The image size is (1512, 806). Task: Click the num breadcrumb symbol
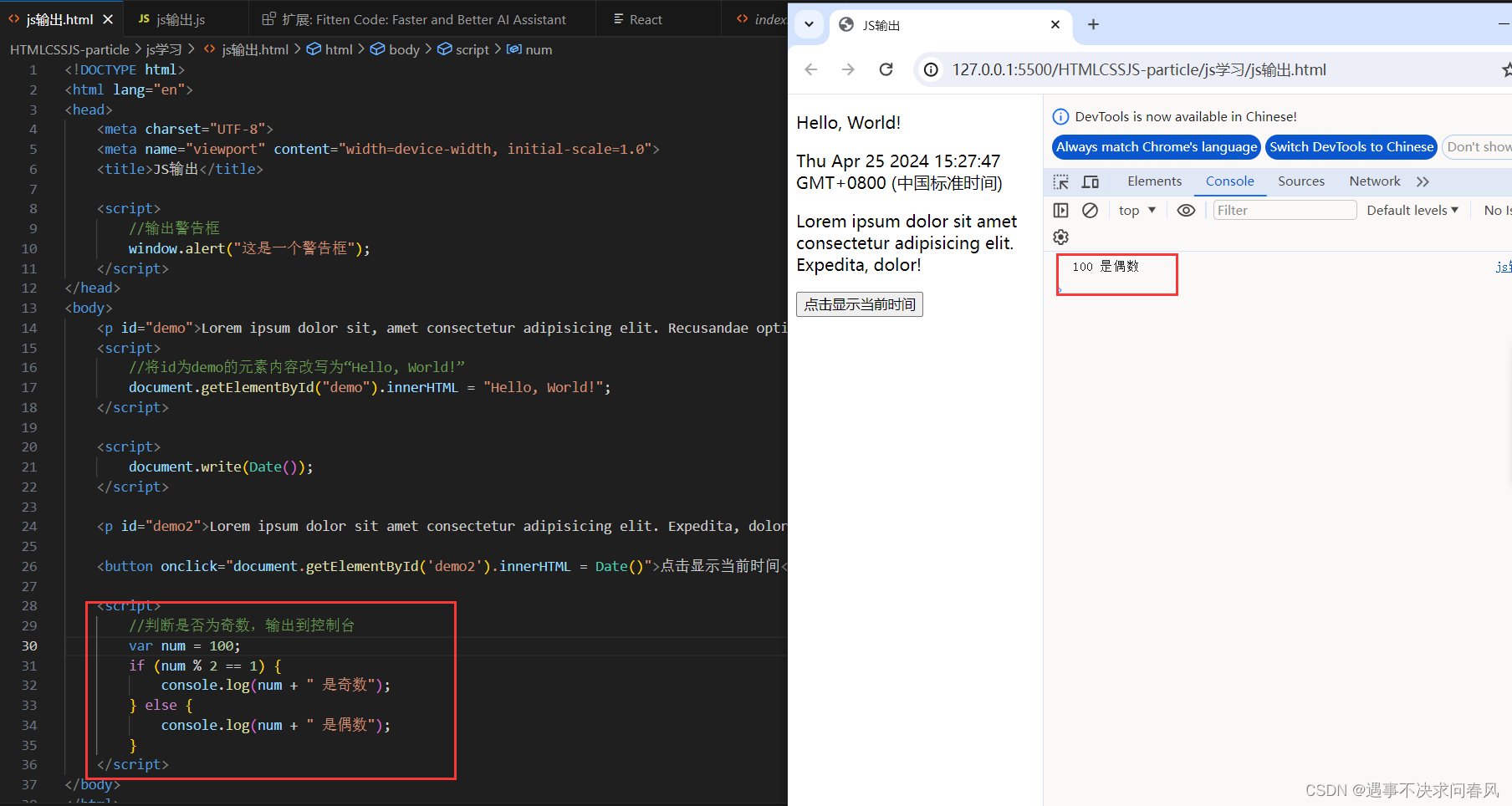point(530,49)
